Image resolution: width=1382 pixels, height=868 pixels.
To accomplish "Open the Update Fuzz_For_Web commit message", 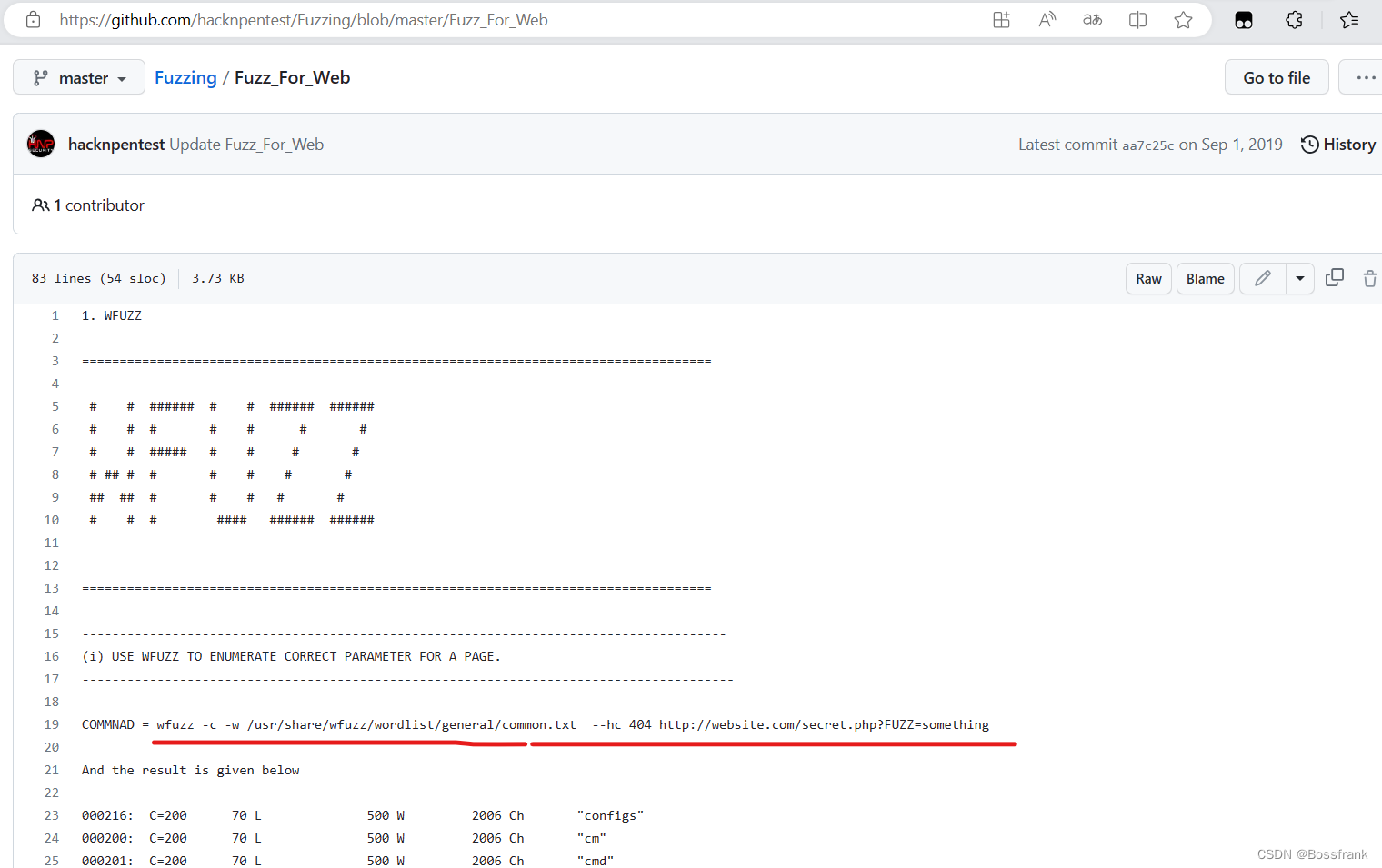I will [x=246, y=145].
